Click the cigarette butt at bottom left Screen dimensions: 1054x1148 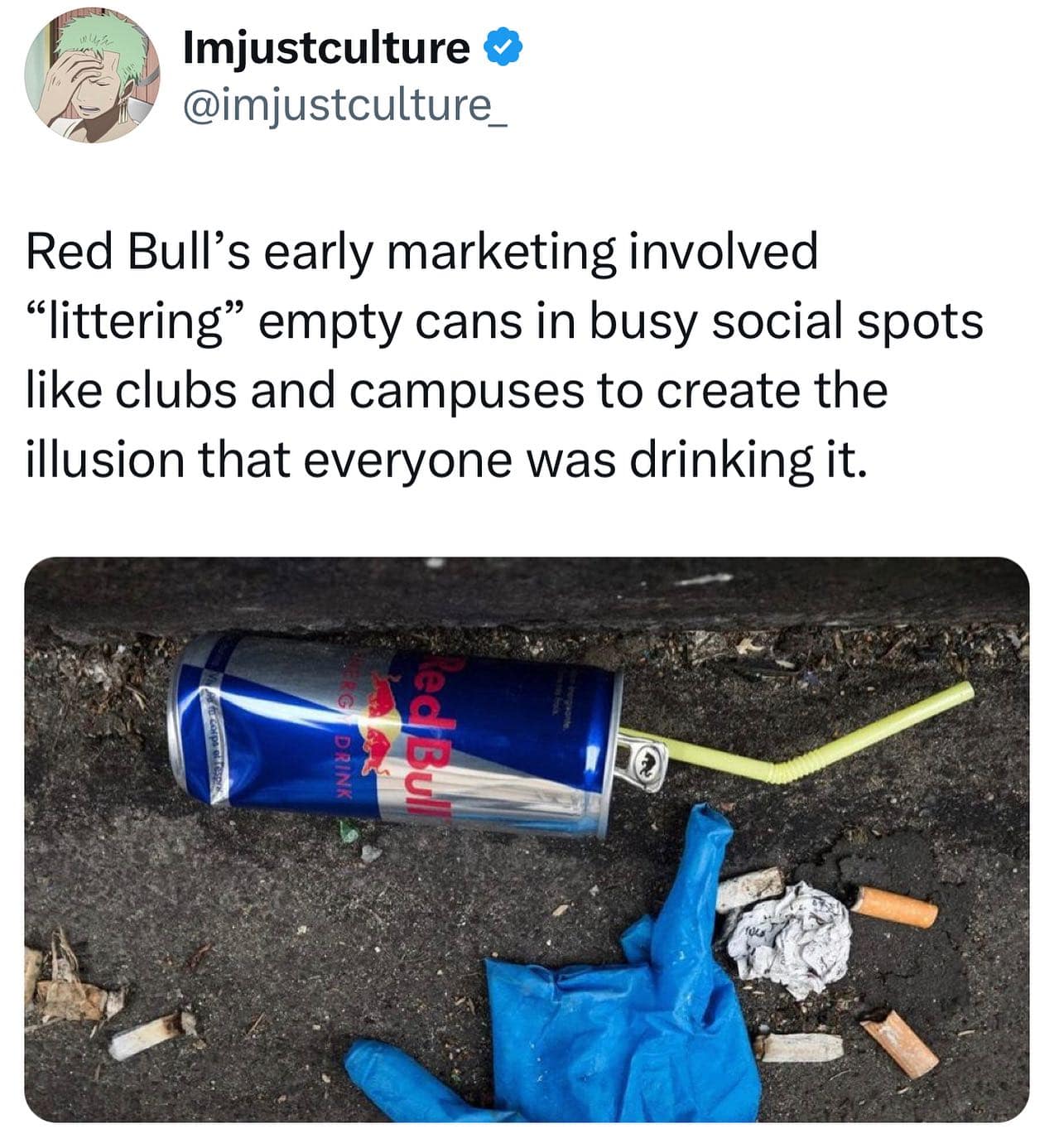[x=151, y=1035]
